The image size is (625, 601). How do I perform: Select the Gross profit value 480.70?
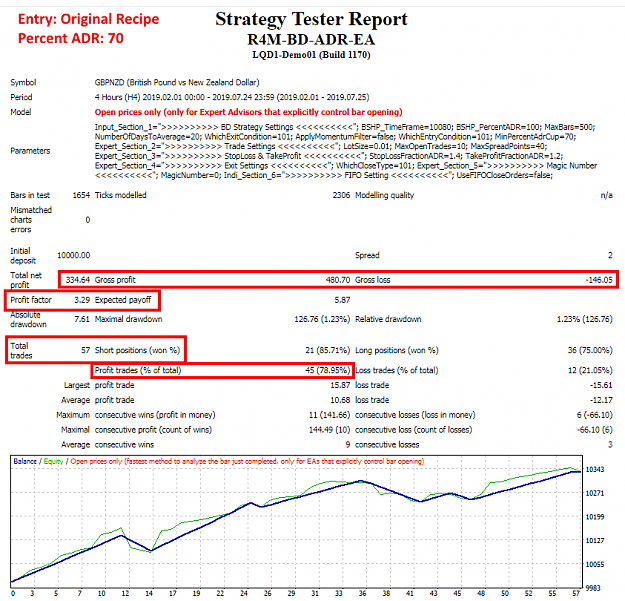(338, 280)
